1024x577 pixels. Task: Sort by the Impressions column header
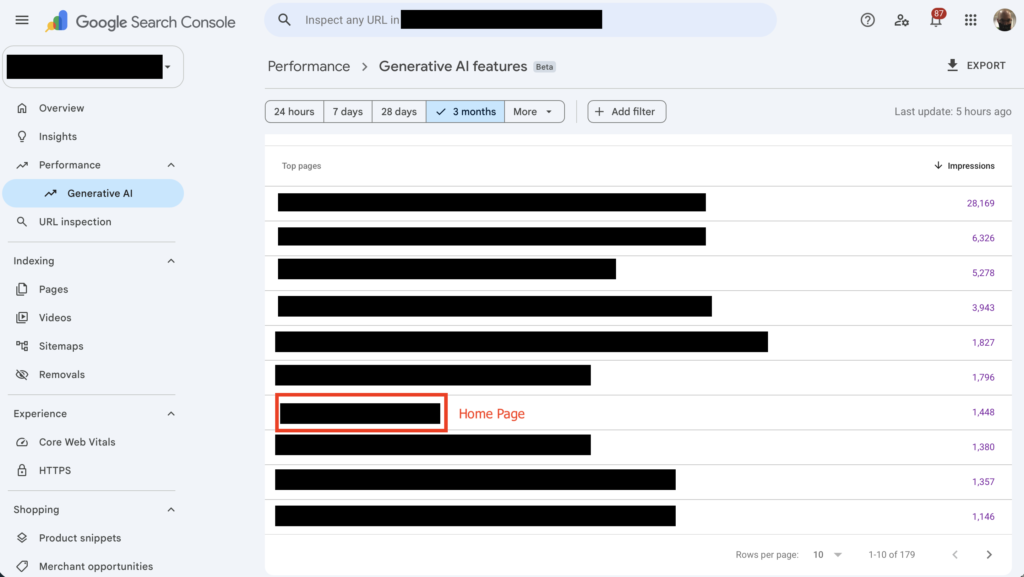point(964,166)
